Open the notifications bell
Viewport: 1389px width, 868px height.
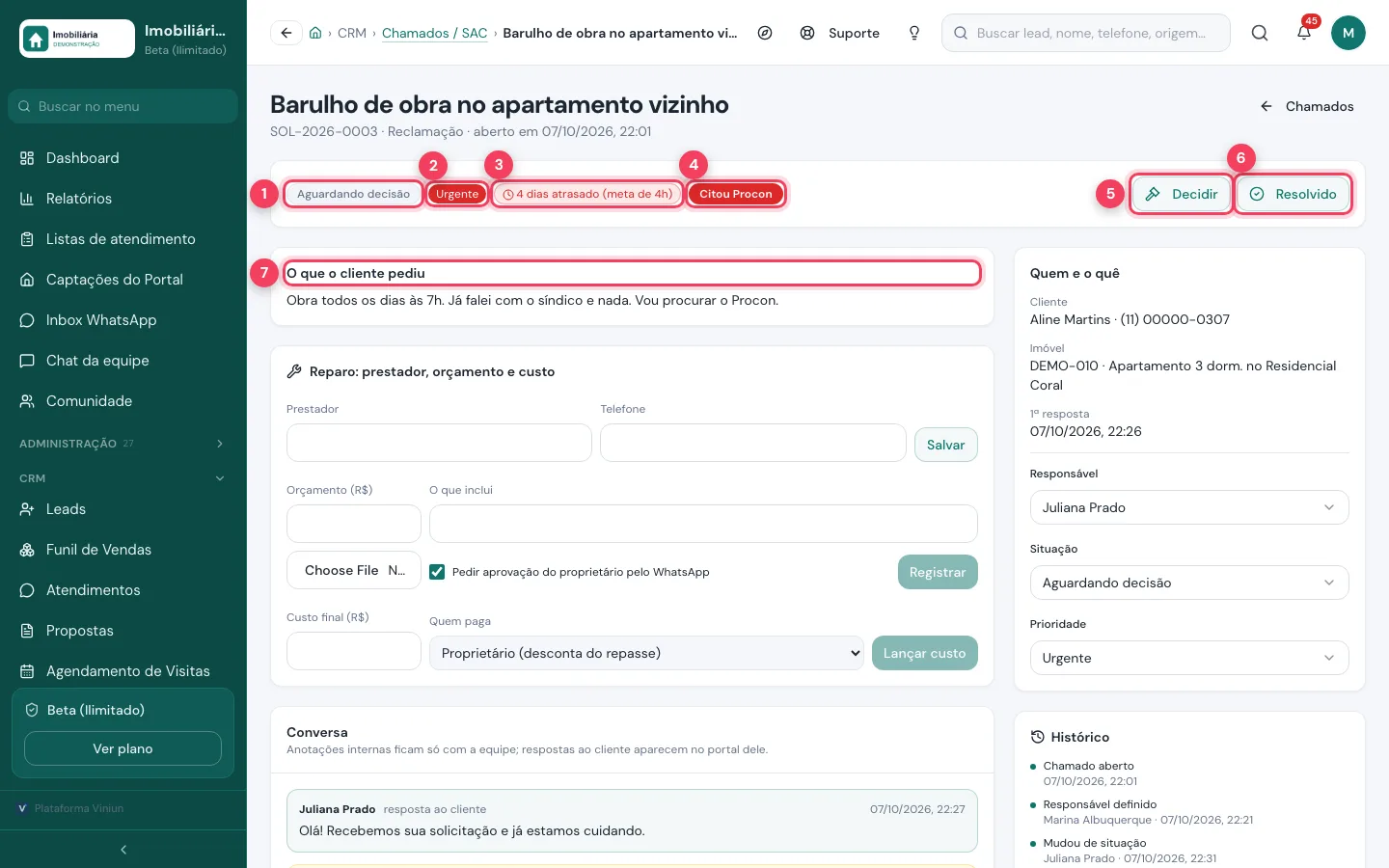[x=1304, y=33]
